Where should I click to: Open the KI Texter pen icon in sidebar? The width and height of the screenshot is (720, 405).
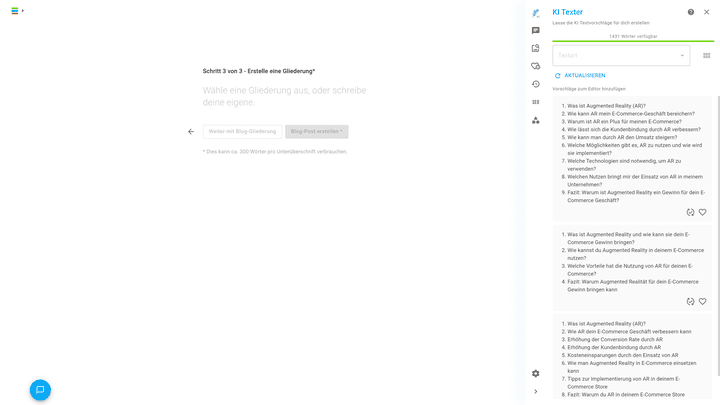point(536,13)
